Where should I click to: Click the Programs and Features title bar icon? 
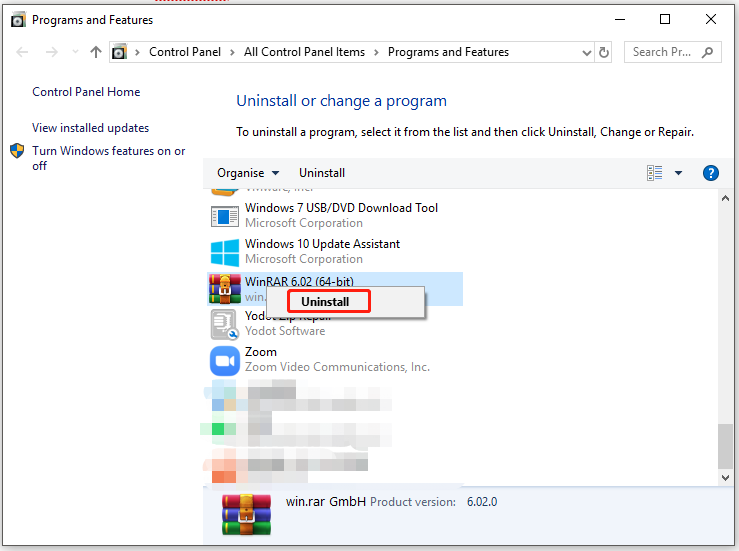pos(18,20)
